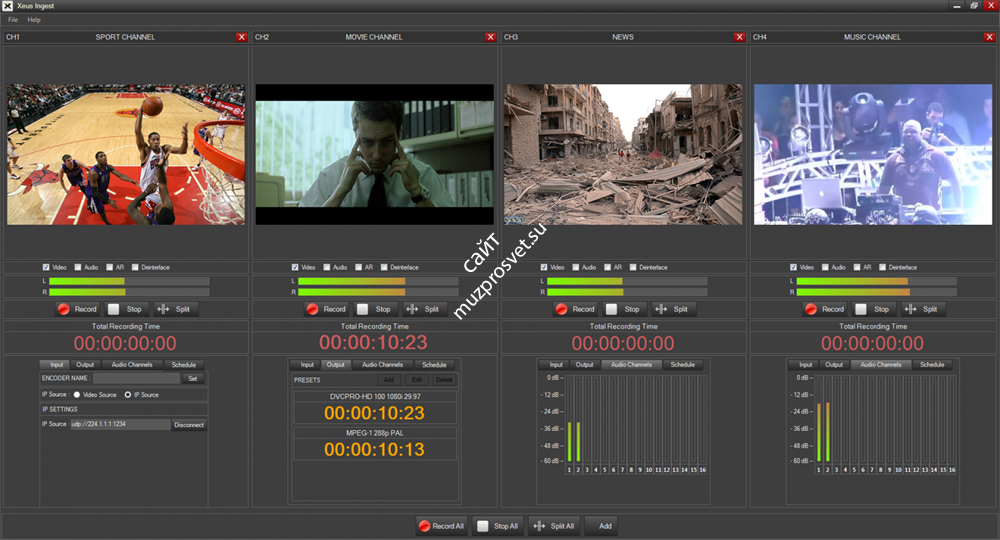Stop recording on CH3 News
Image resolution: width=1000 pixels, height=540 pixels.
(x=622, y=309)
